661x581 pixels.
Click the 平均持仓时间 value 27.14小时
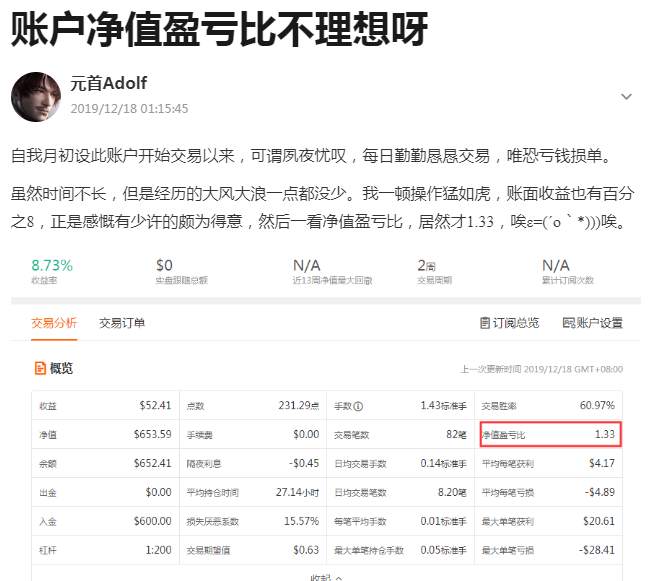[297, 492]
